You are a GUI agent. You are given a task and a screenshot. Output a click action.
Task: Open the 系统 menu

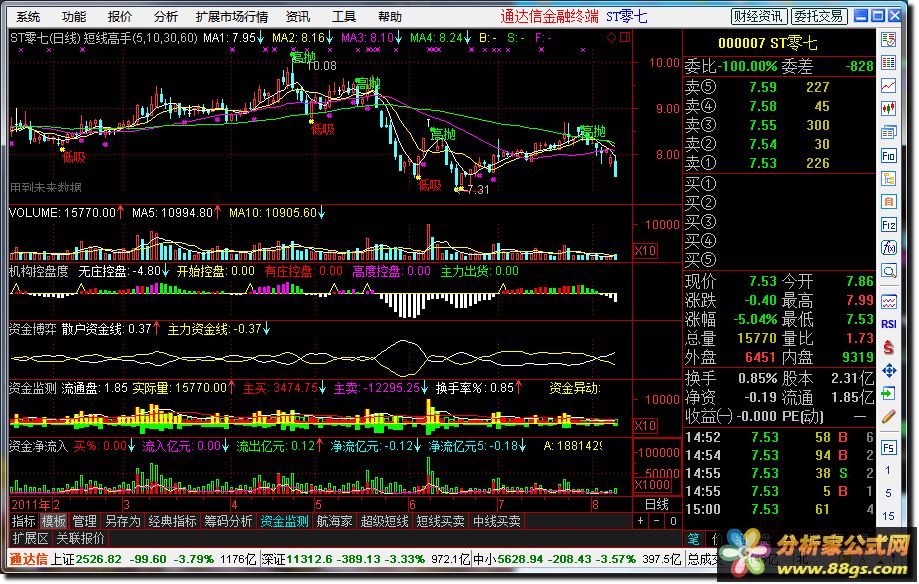coord(28,16)
